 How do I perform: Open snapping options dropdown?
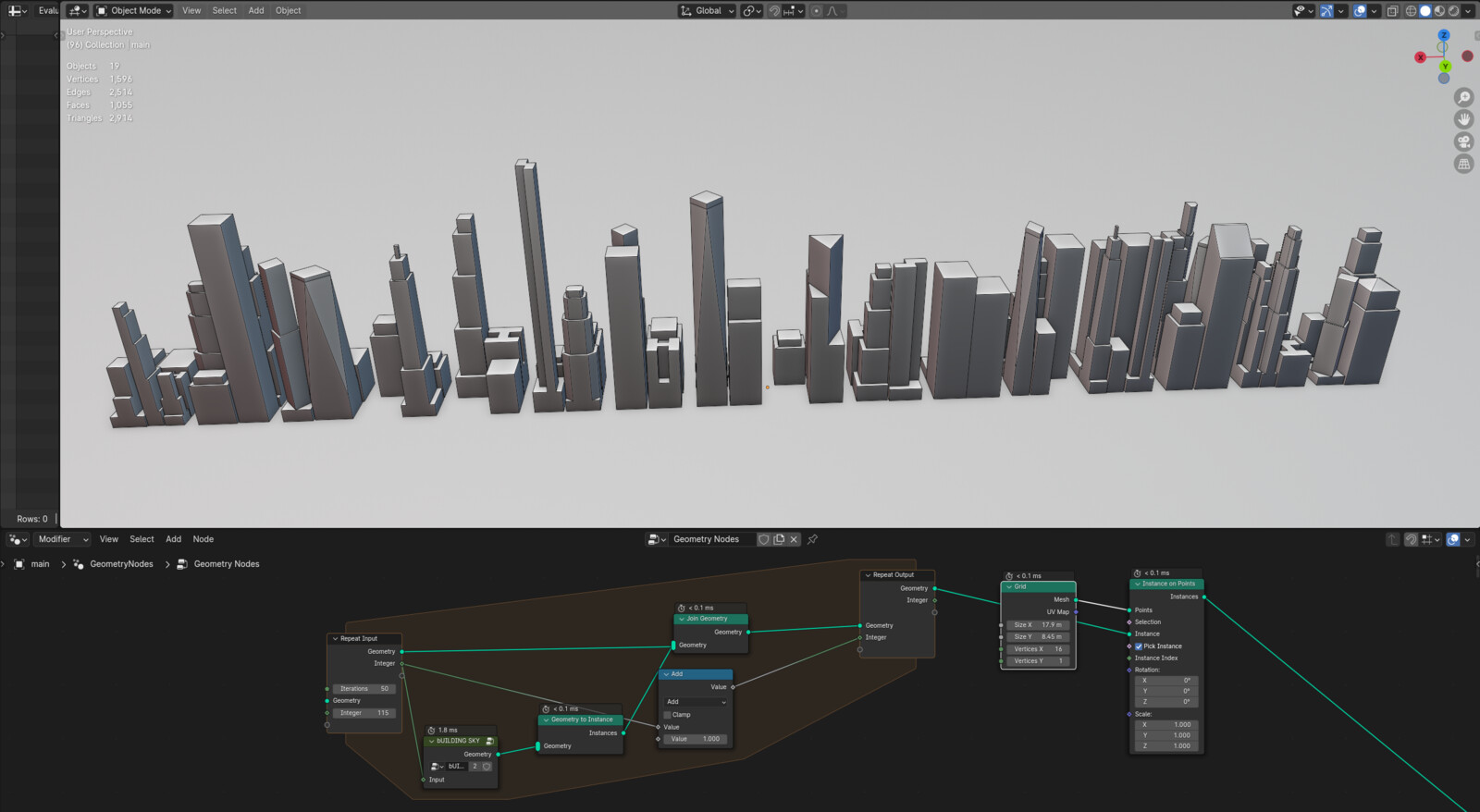coord(795,10)
